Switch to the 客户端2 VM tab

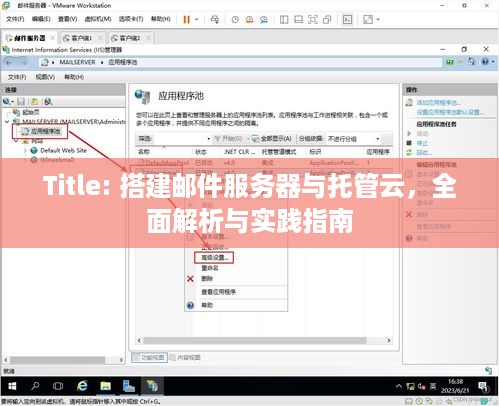(x=130, y=38)
